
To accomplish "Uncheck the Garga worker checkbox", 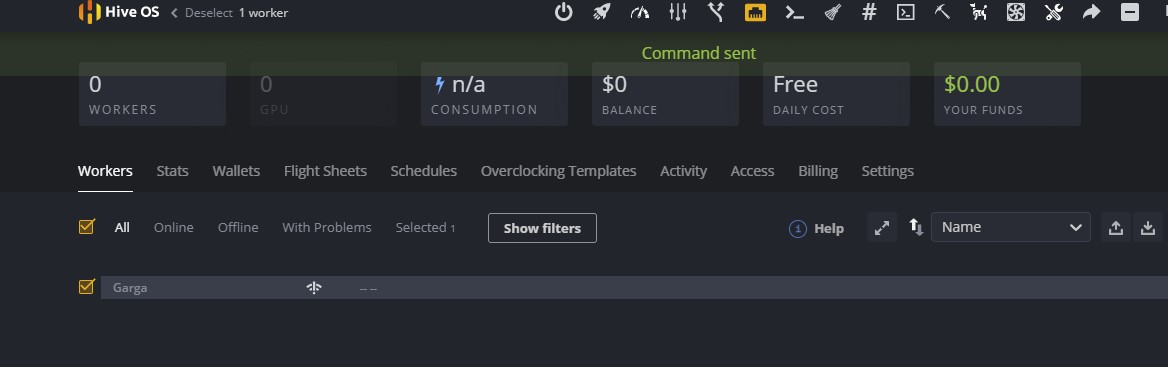I will click(86, 287).
